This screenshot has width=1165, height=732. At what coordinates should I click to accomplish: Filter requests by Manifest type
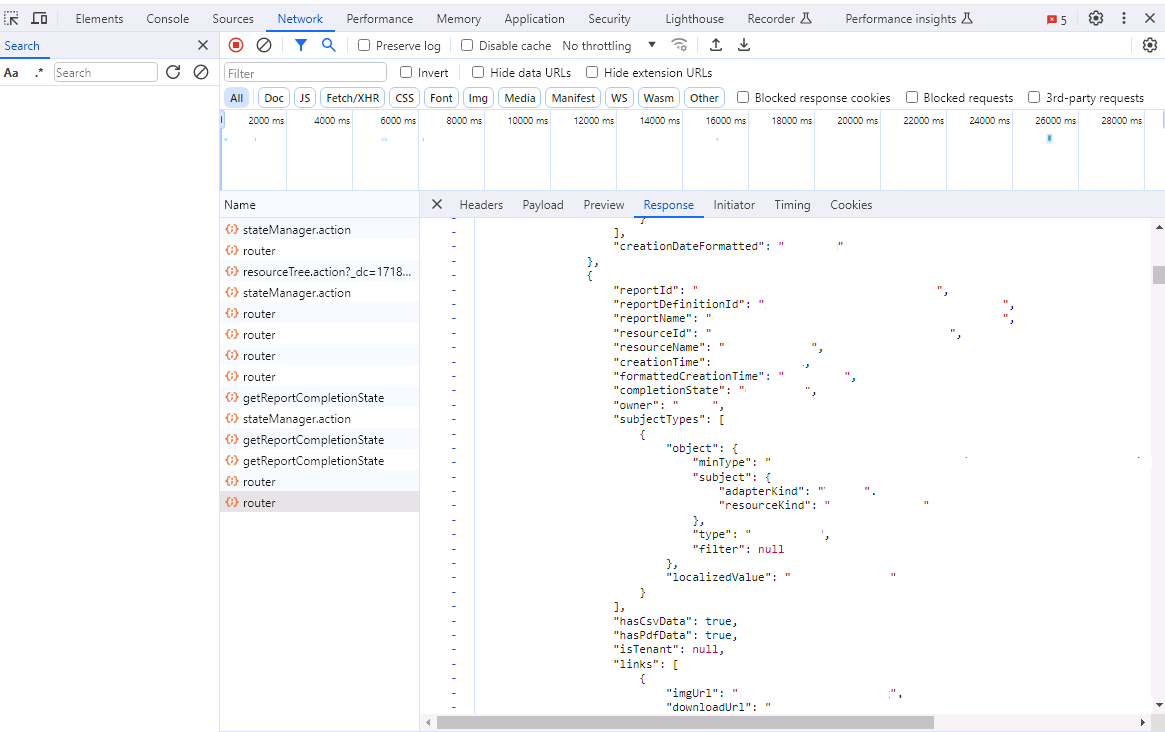point(573,97)
